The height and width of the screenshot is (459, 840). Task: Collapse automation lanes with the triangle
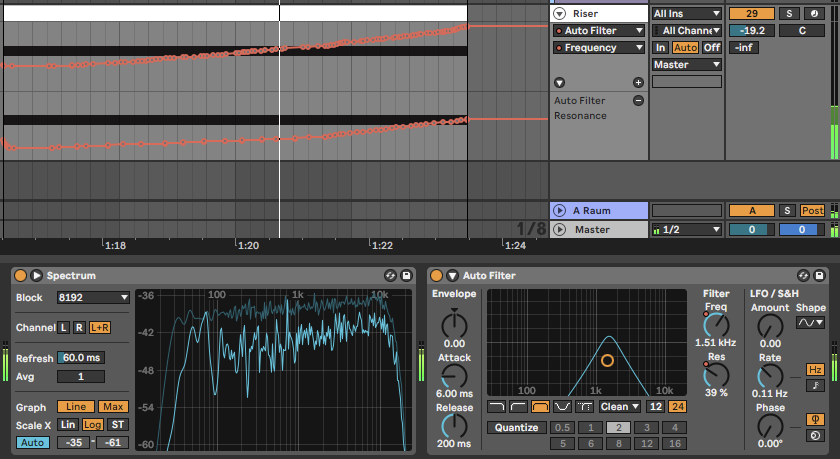pyautogui.click(x=559, y=82)
